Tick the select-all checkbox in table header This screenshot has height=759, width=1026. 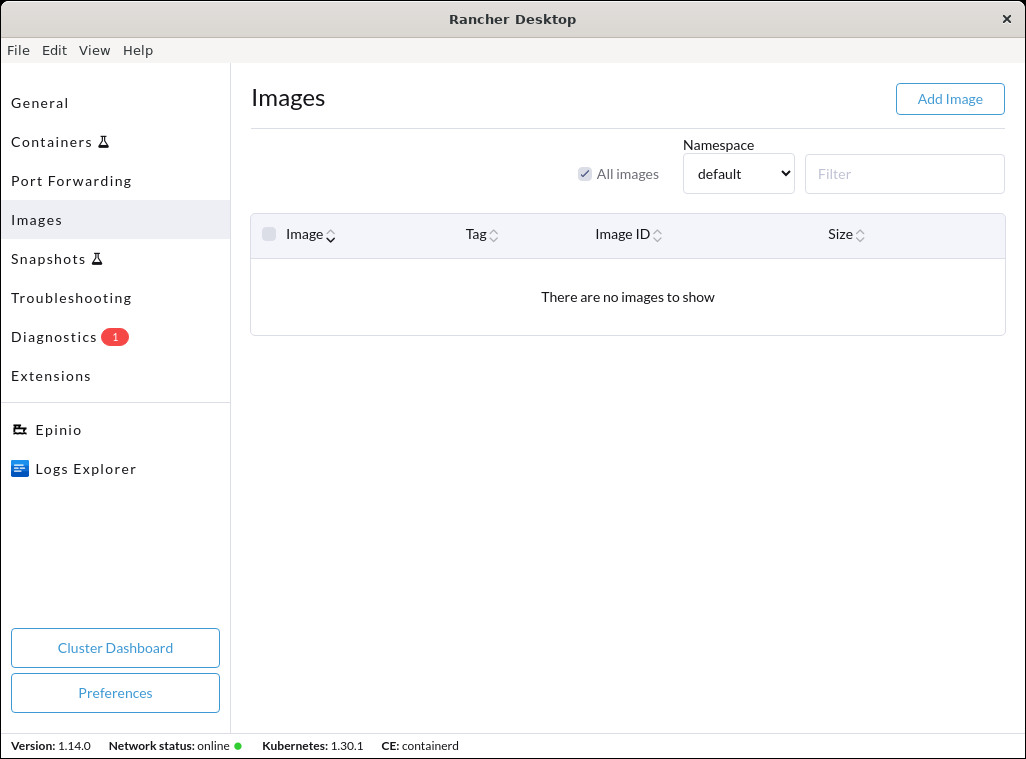click(x=269, y=234)
